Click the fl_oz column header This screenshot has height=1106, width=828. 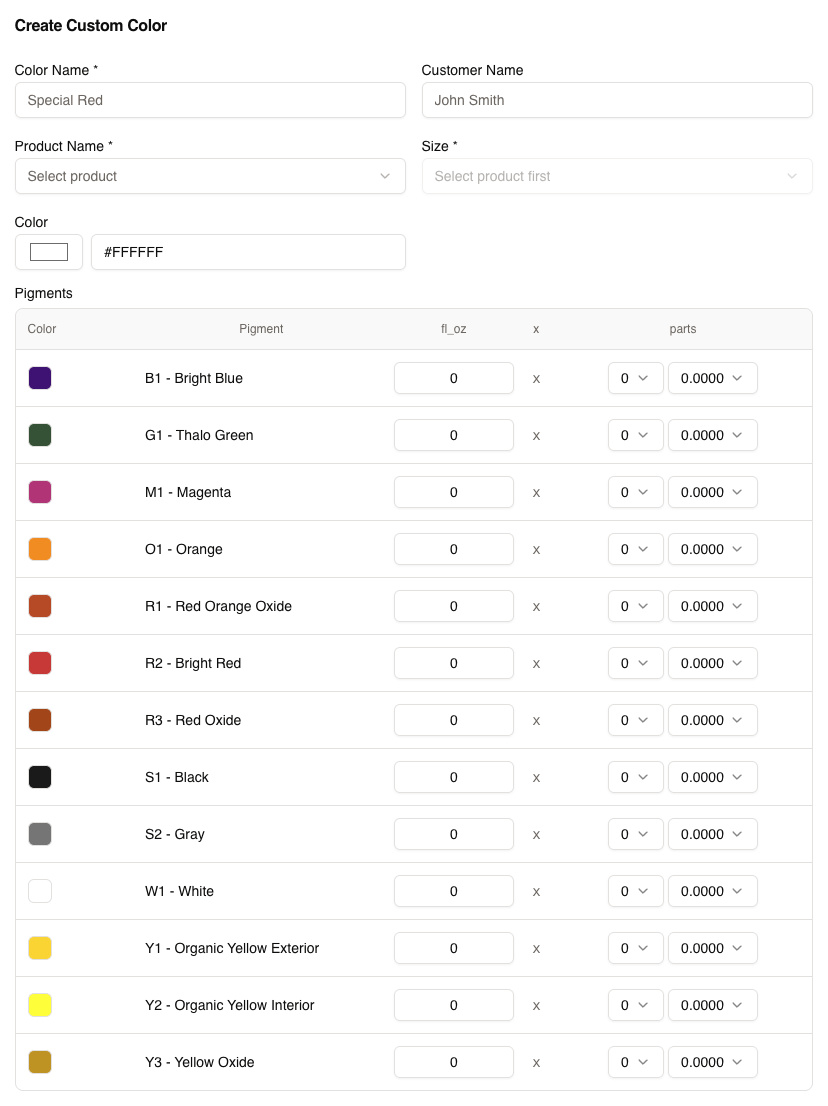453,329
